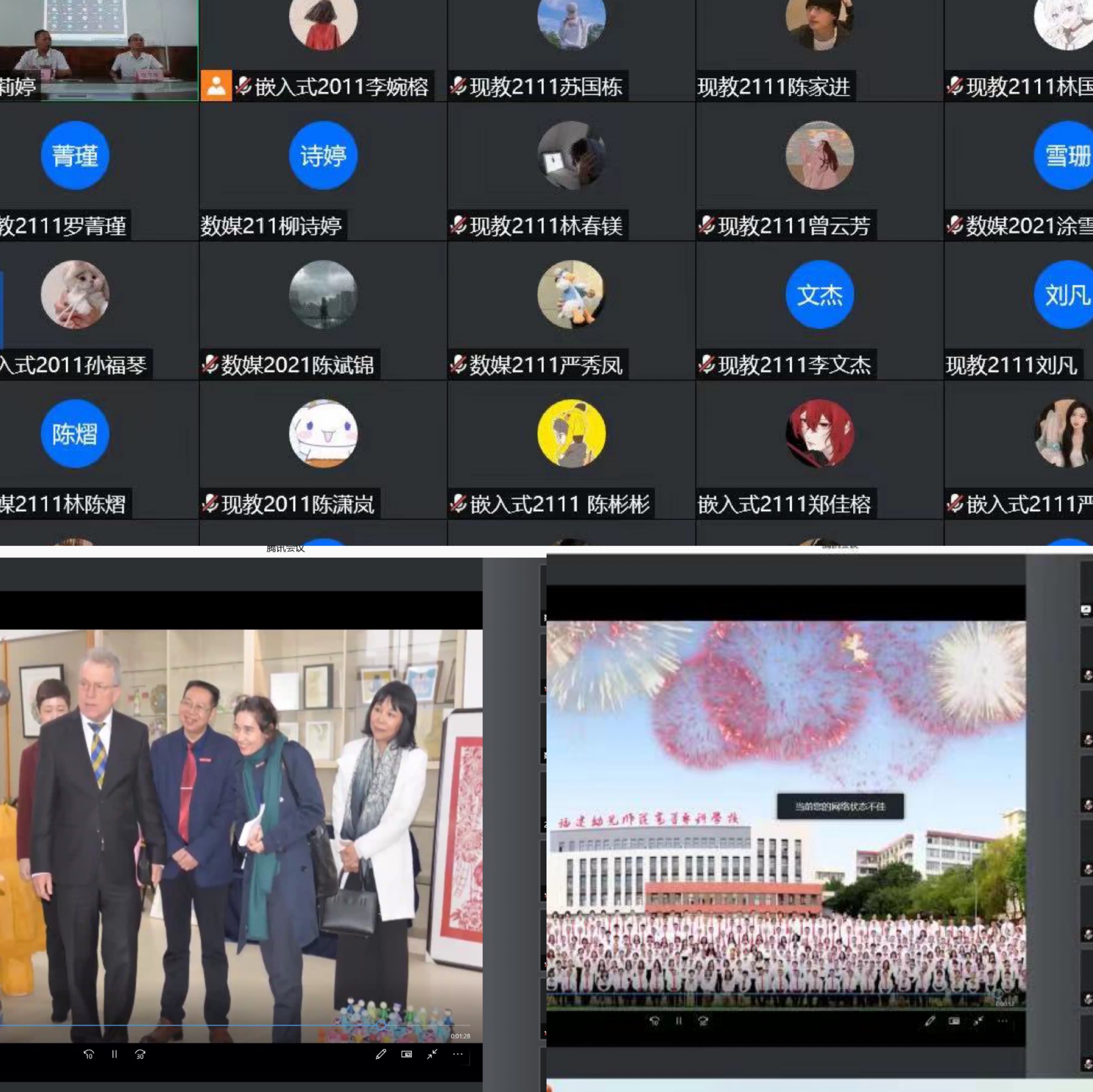This screenshot has height=1092, width=1093.
Task: Dismiss the 当前您的网络状态不佳 notification
Action: (840, 806)
